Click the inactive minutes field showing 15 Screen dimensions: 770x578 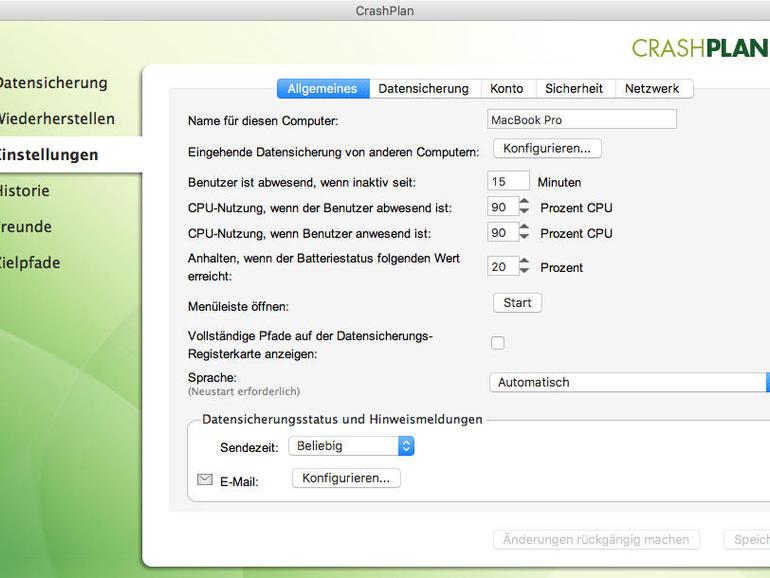(508, 181)
